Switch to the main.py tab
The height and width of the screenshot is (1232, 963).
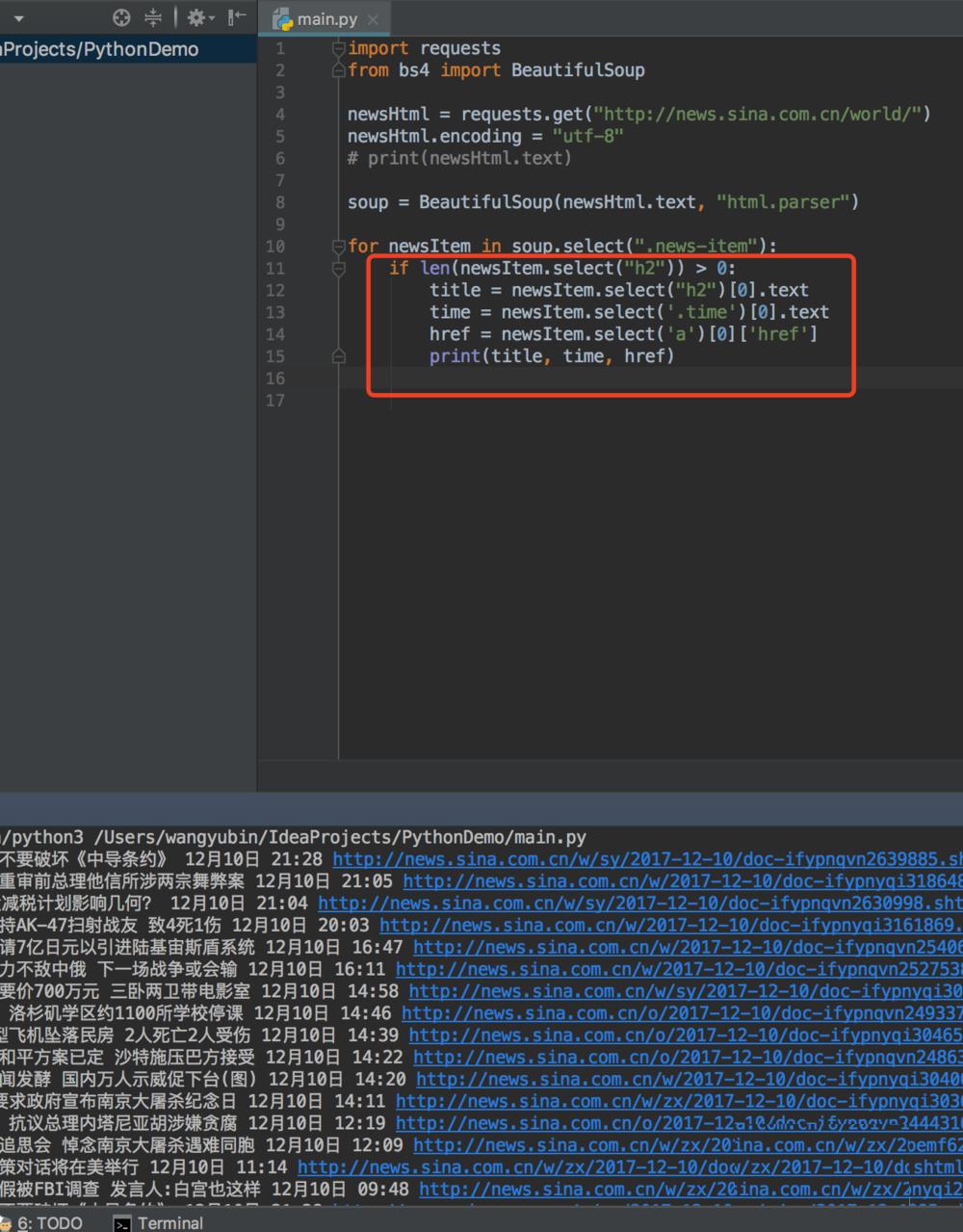coord(326,19)
